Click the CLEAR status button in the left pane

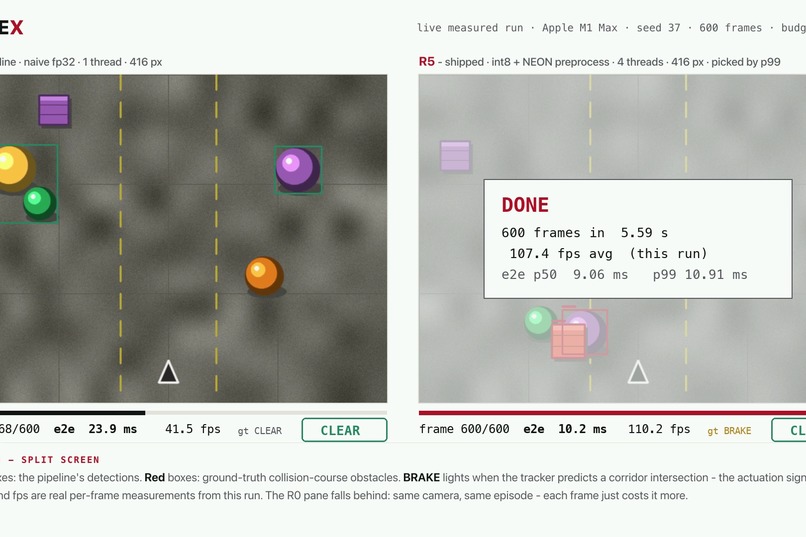click(344, 430)
